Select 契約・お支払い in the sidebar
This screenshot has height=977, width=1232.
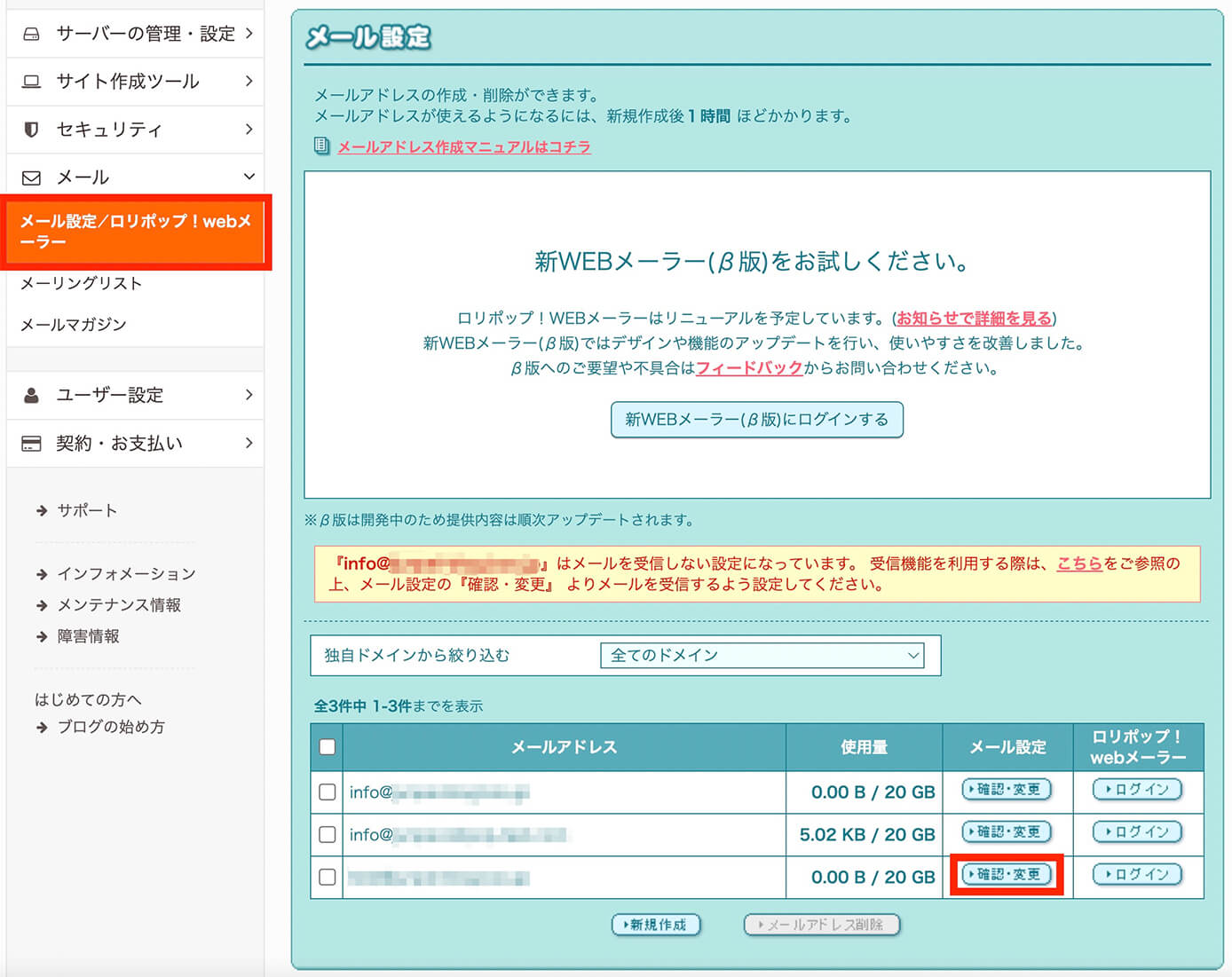click(x=135, y=443)
